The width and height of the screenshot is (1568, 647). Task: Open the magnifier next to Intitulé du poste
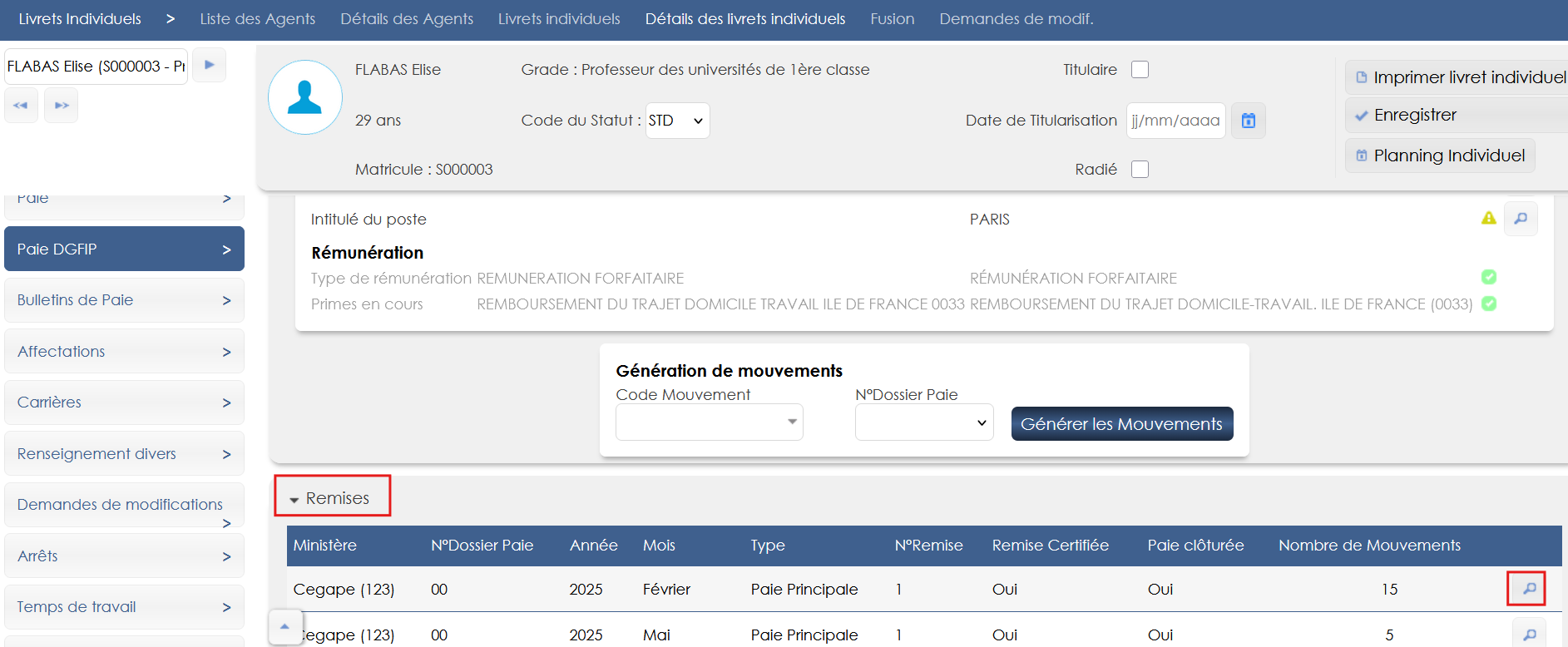coord(1520,219)
